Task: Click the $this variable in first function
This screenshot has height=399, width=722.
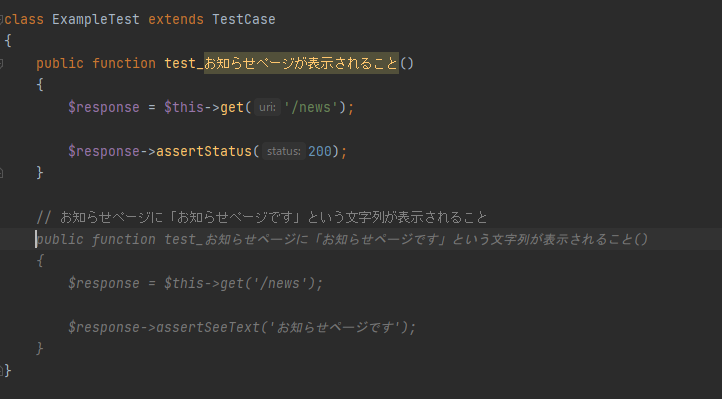Action: (184, 107)
